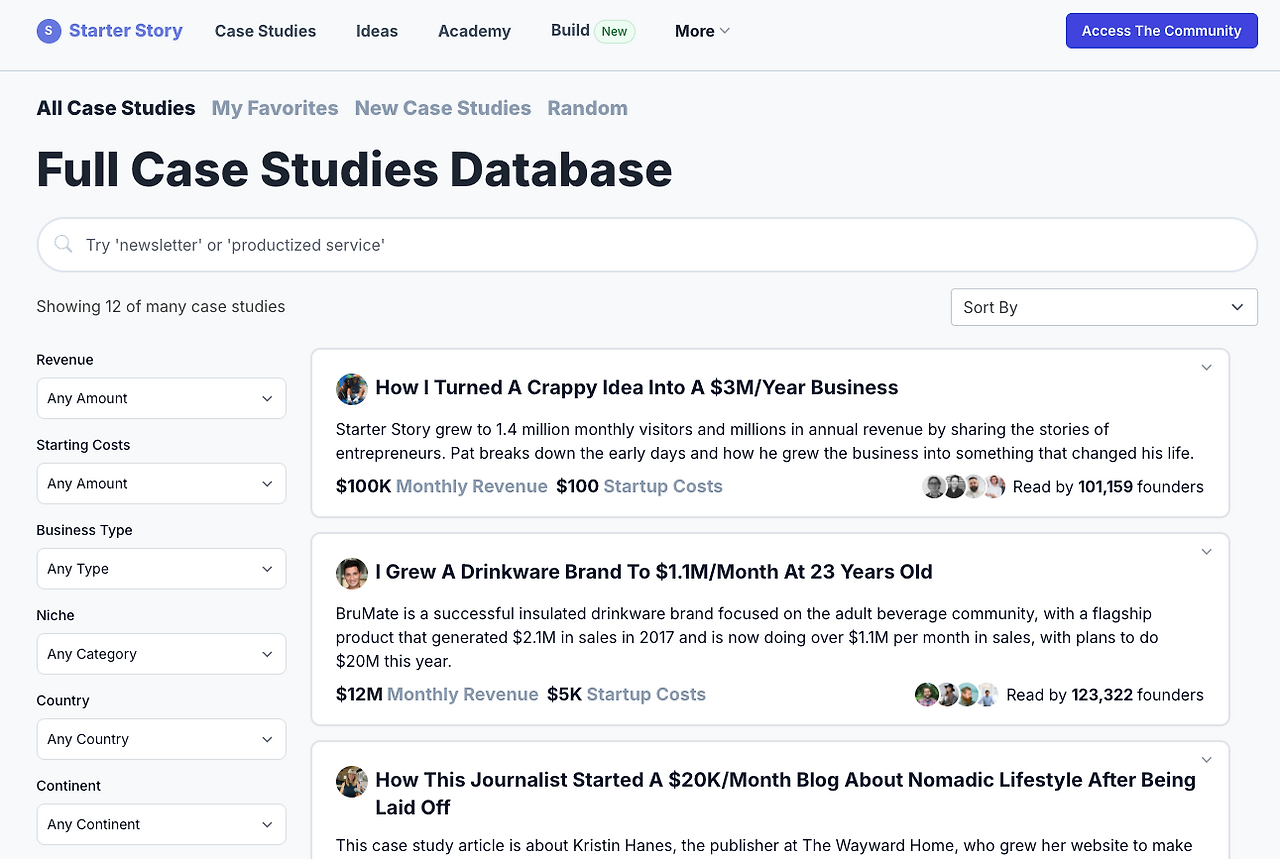Click the BruMate description paragraph
The height and width of the screenshot is (859, 1280).
[747, 637]
